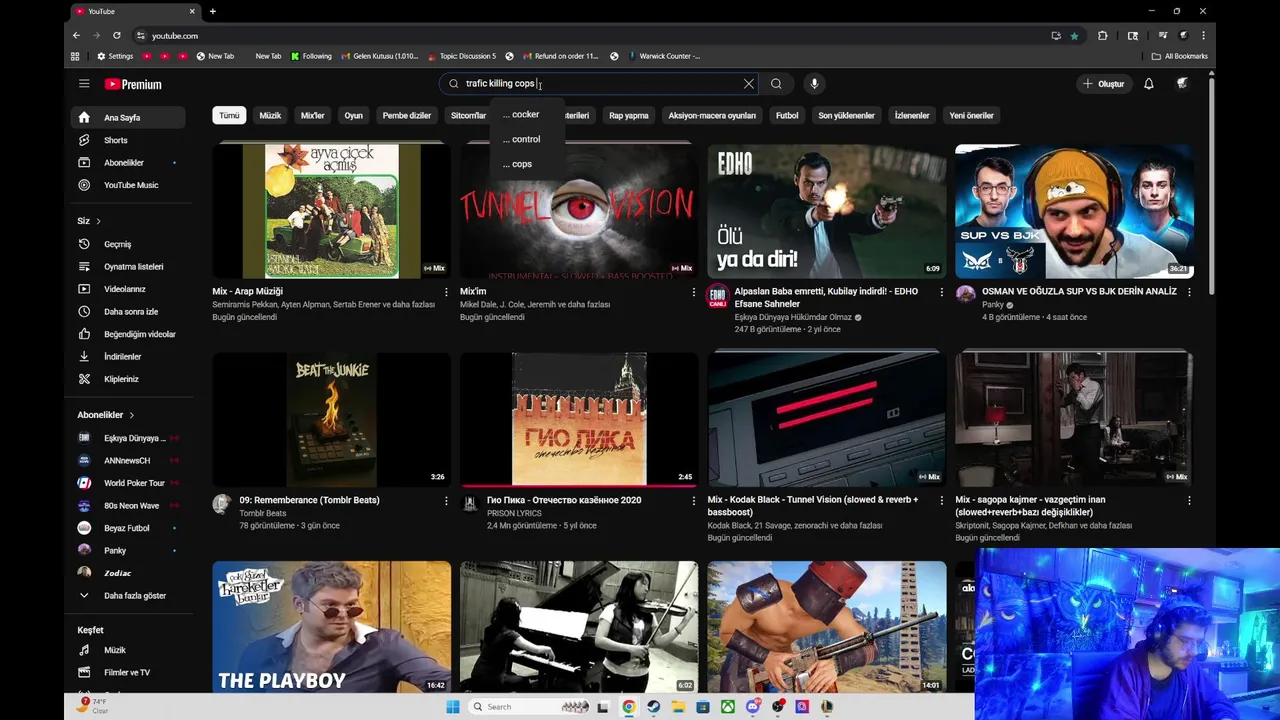Open the YouTube hamburger guide menu

tap(84, 84)
